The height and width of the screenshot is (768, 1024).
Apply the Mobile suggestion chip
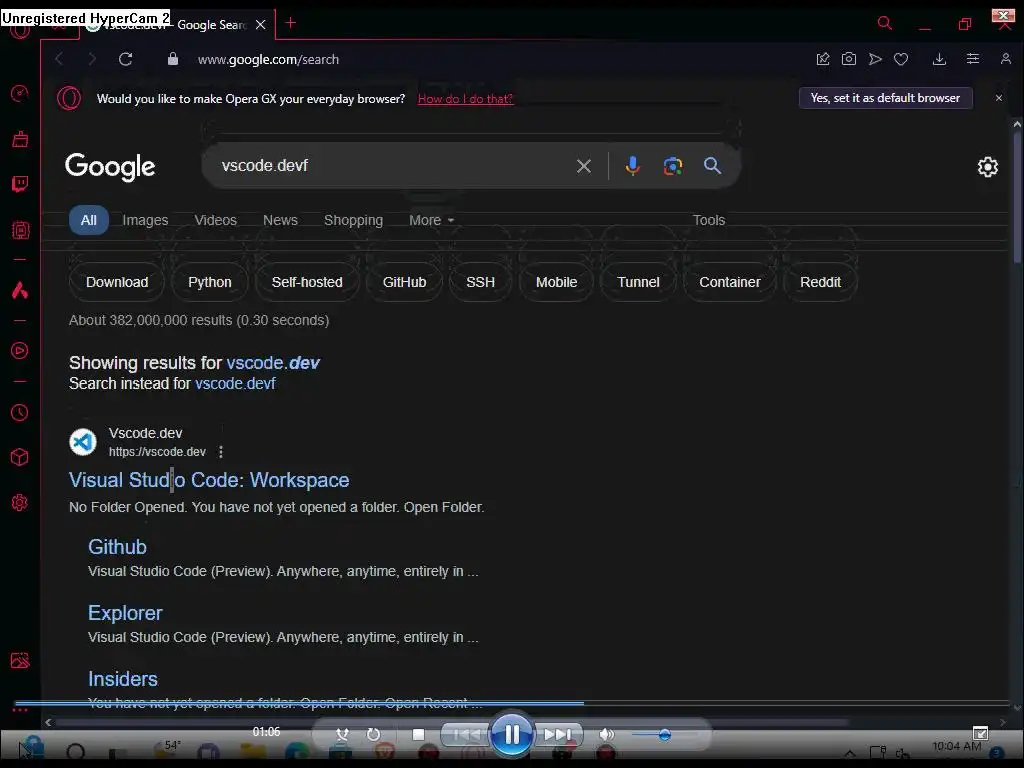556,282
